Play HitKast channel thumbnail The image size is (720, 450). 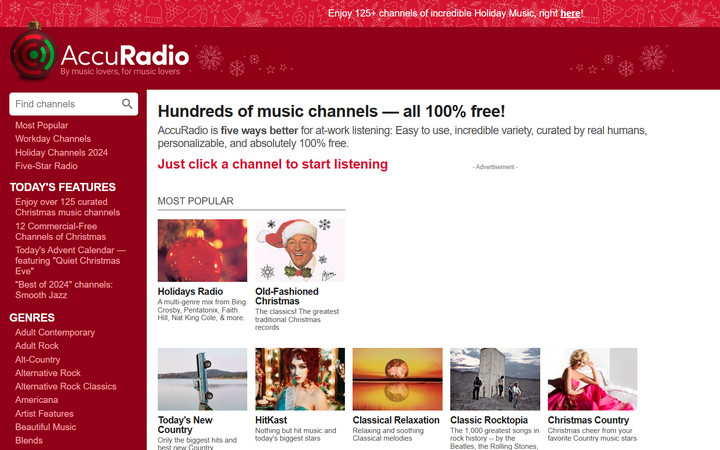[300, 379]
